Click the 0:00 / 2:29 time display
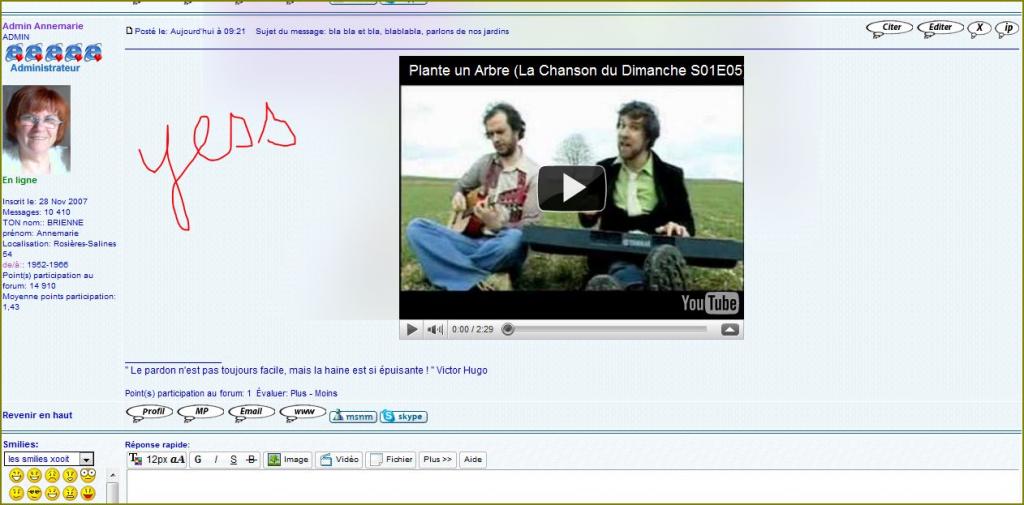This screenshot has height=505, width=1024. coord(472,329)
